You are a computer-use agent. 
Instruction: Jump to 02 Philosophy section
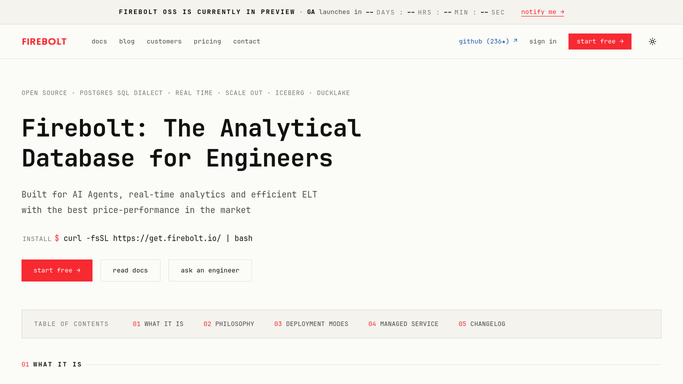tap(229, 324)
